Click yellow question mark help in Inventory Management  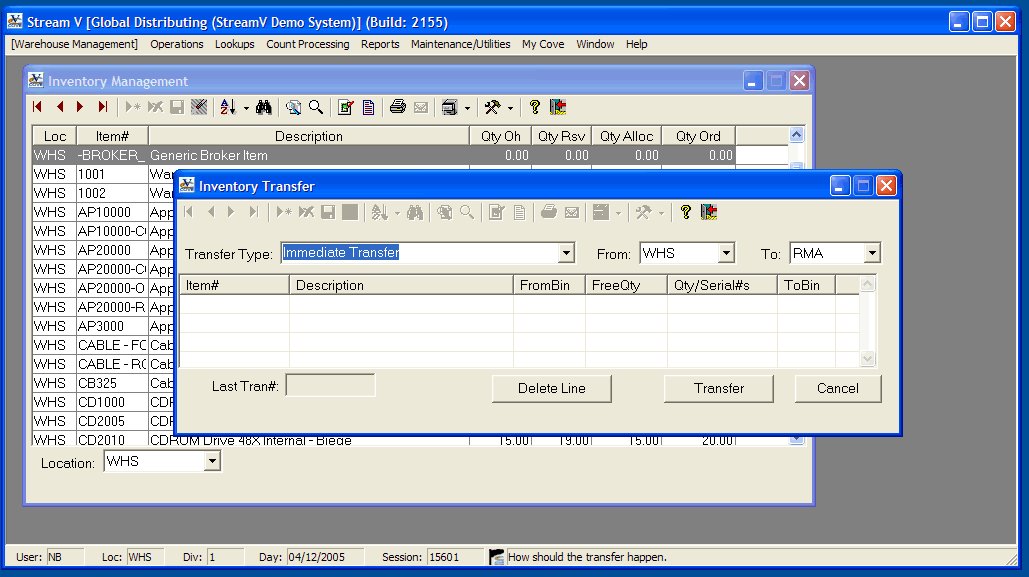pyautogui.click(x=535, y=107)
